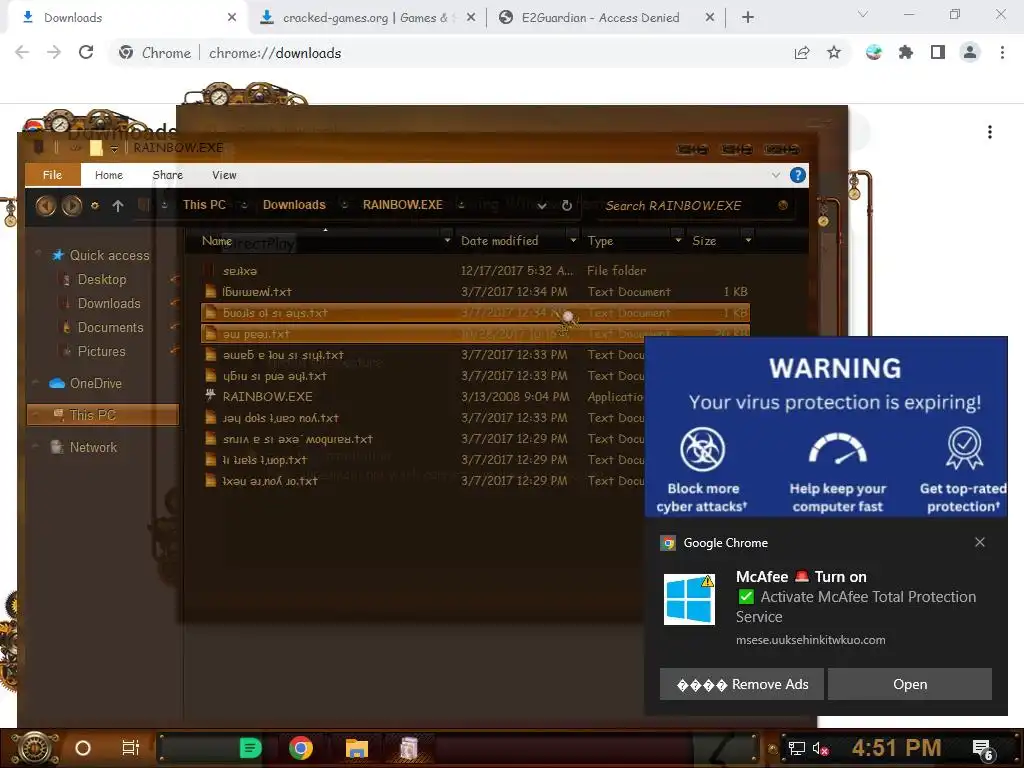
Task: Dismiss the Google Chrome notification
Action: pyautogui.click(x=980, y=542)
